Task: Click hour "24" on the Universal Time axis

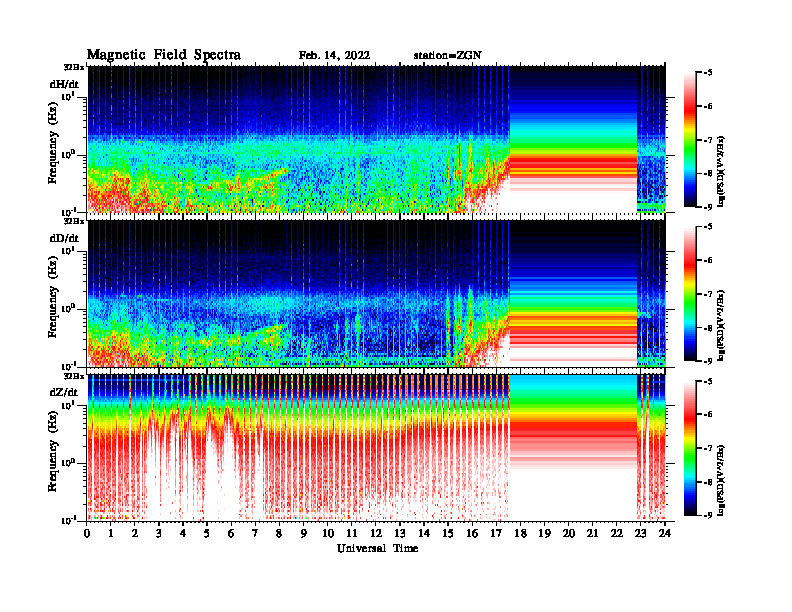Action: 665,533
